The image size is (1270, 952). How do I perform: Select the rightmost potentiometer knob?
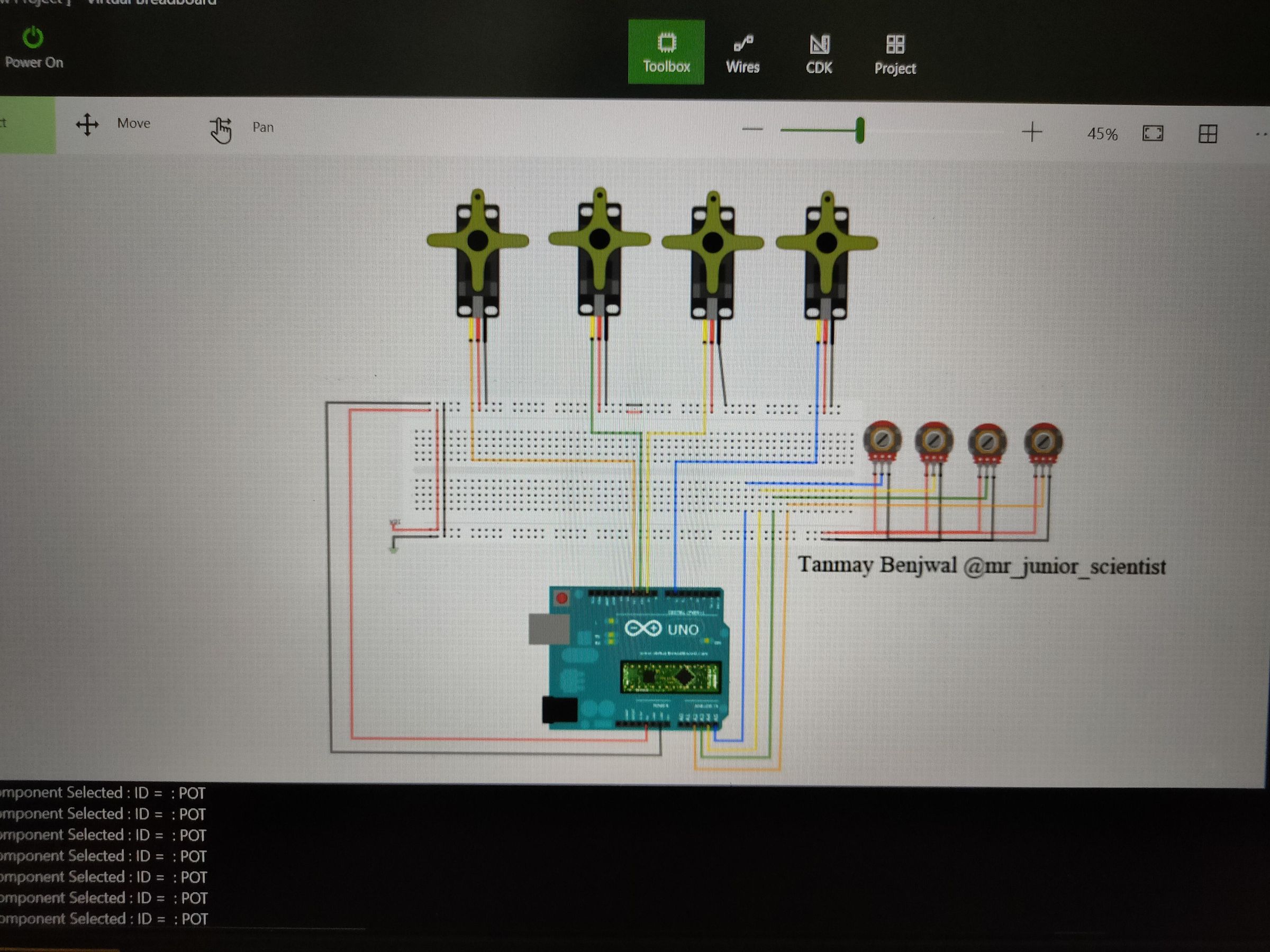[1043, 441]
